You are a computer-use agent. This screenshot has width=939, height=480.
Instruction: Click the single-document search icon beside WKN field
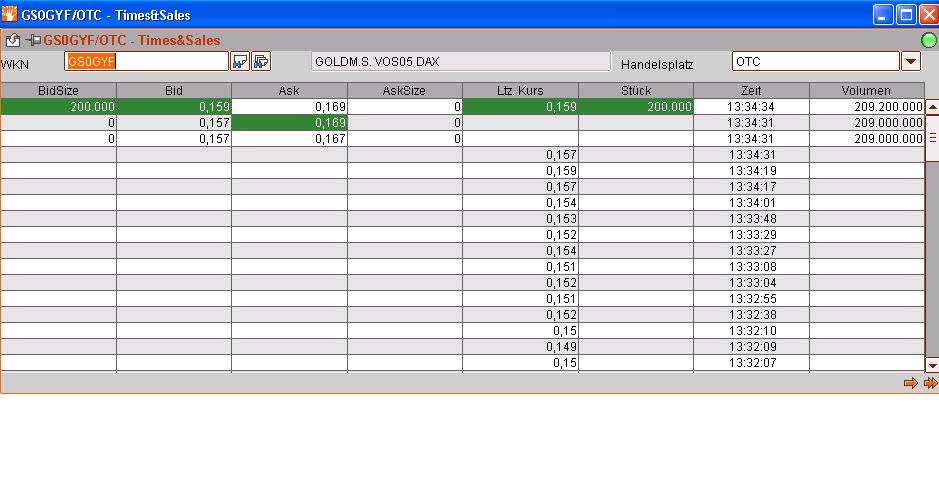[240, 61]
